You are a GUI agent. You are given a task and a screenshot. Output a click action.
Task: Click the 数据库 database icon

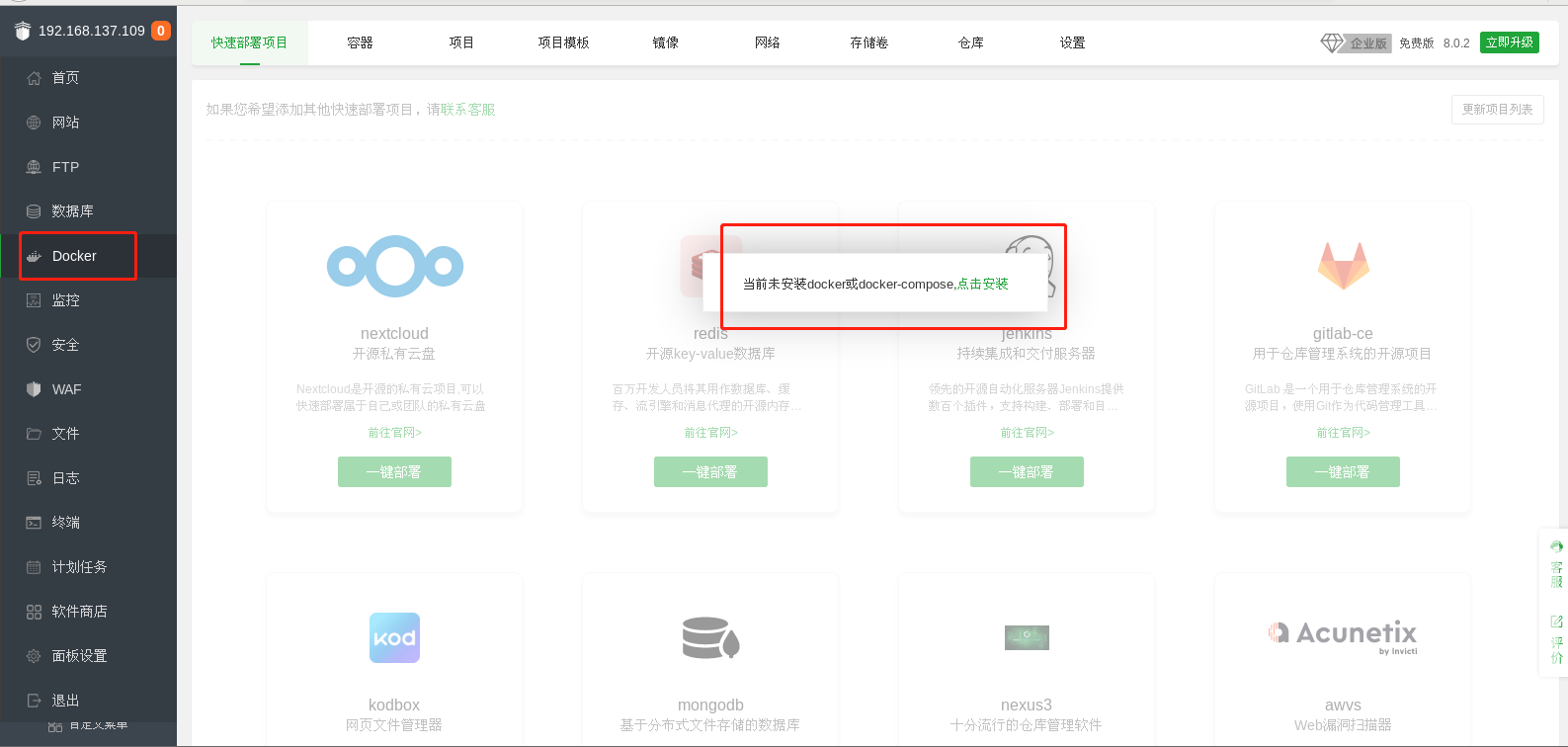tap(34, 211)
